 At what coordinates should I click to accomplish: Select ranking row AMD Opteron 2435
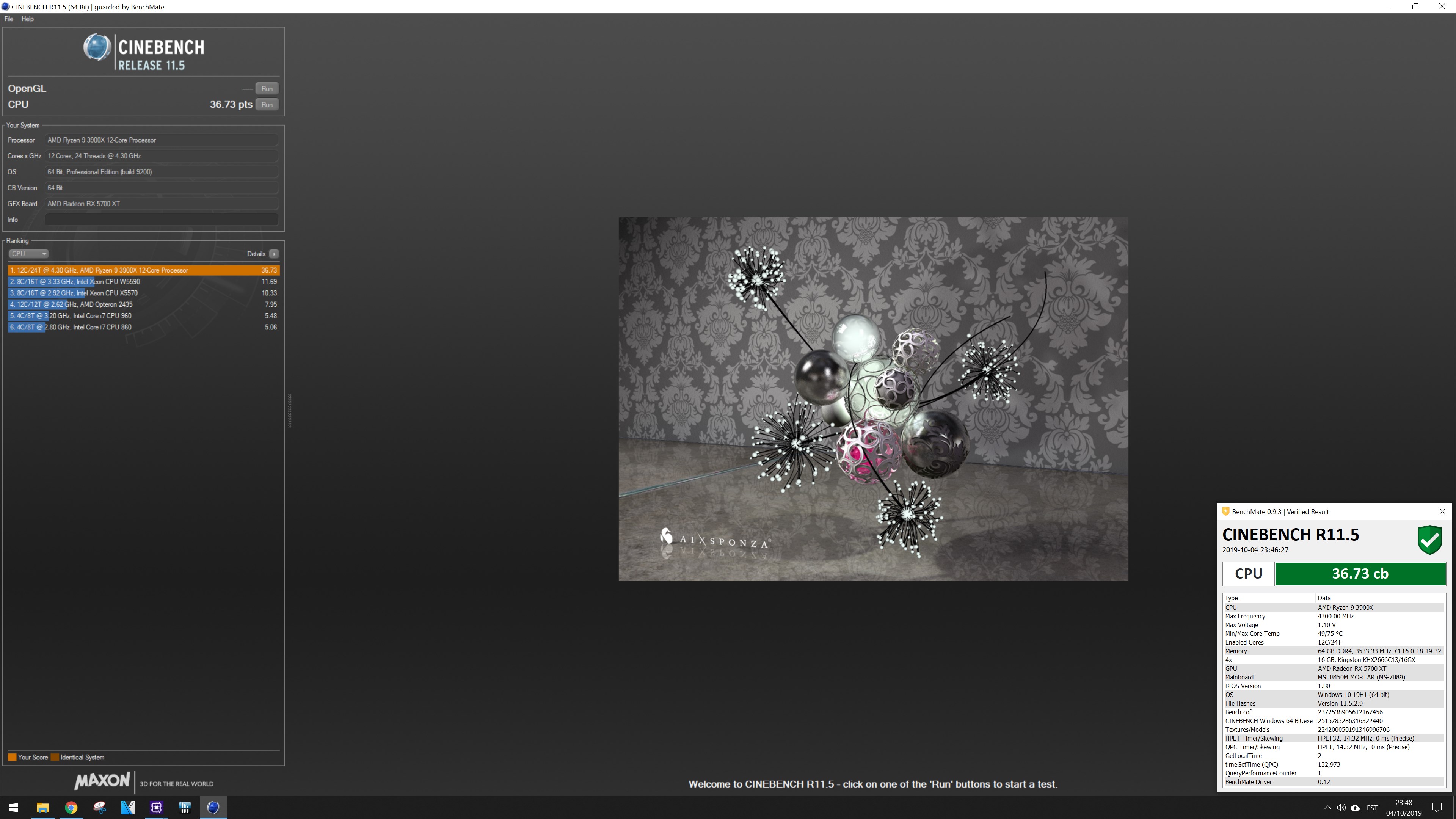[144, 304]
